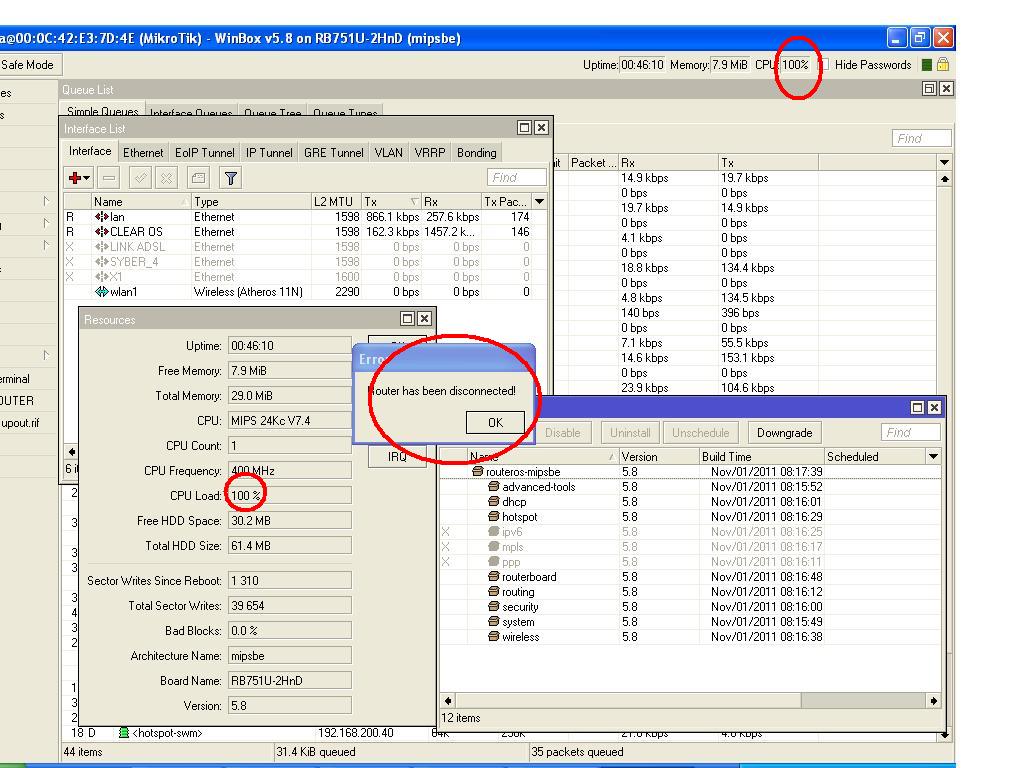Select the wlan1 wireless interface icon
Screen dimensions: 1024x768
(x=101, y=292)
